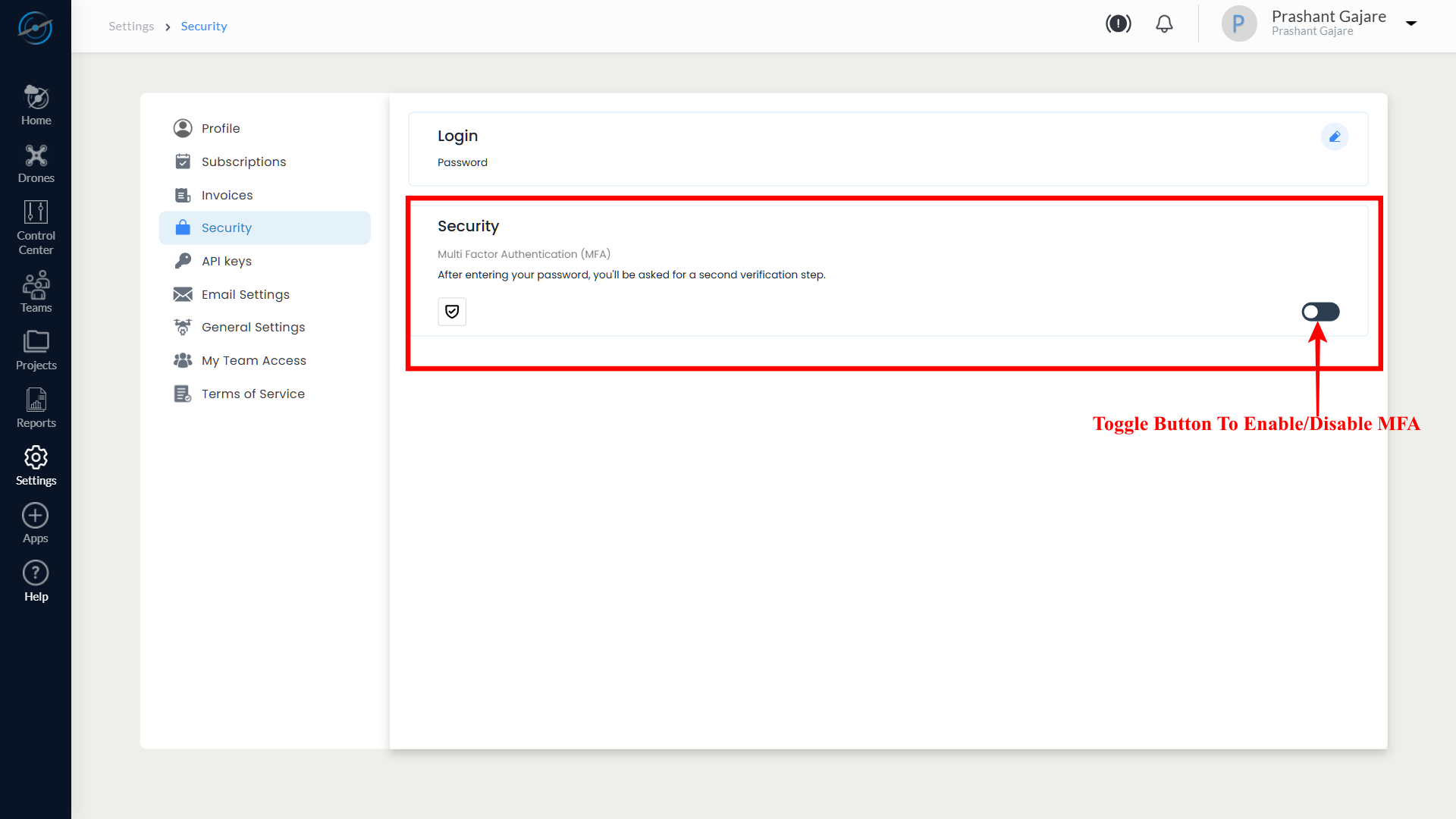Click the shield MFA icon
The image size is (1456, 819).
pyautogui.click(x=452, y=312)
